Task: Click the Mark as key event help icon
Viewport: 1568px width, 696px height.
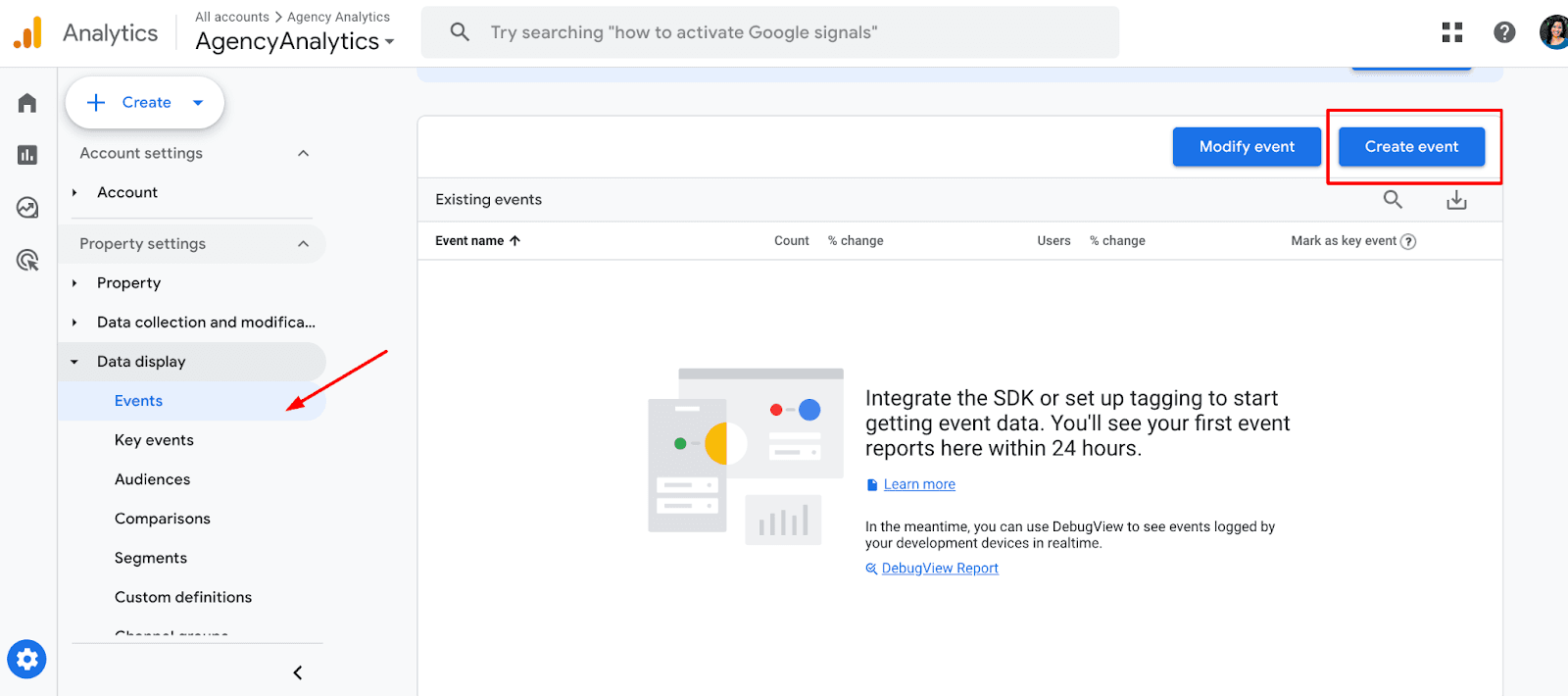Action: (1408, 241)
